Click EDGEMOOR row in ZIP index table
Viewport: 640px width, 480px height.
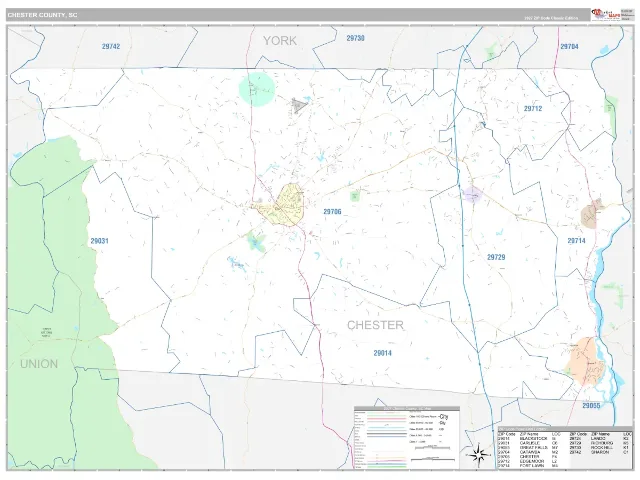(x=528, y=461)
